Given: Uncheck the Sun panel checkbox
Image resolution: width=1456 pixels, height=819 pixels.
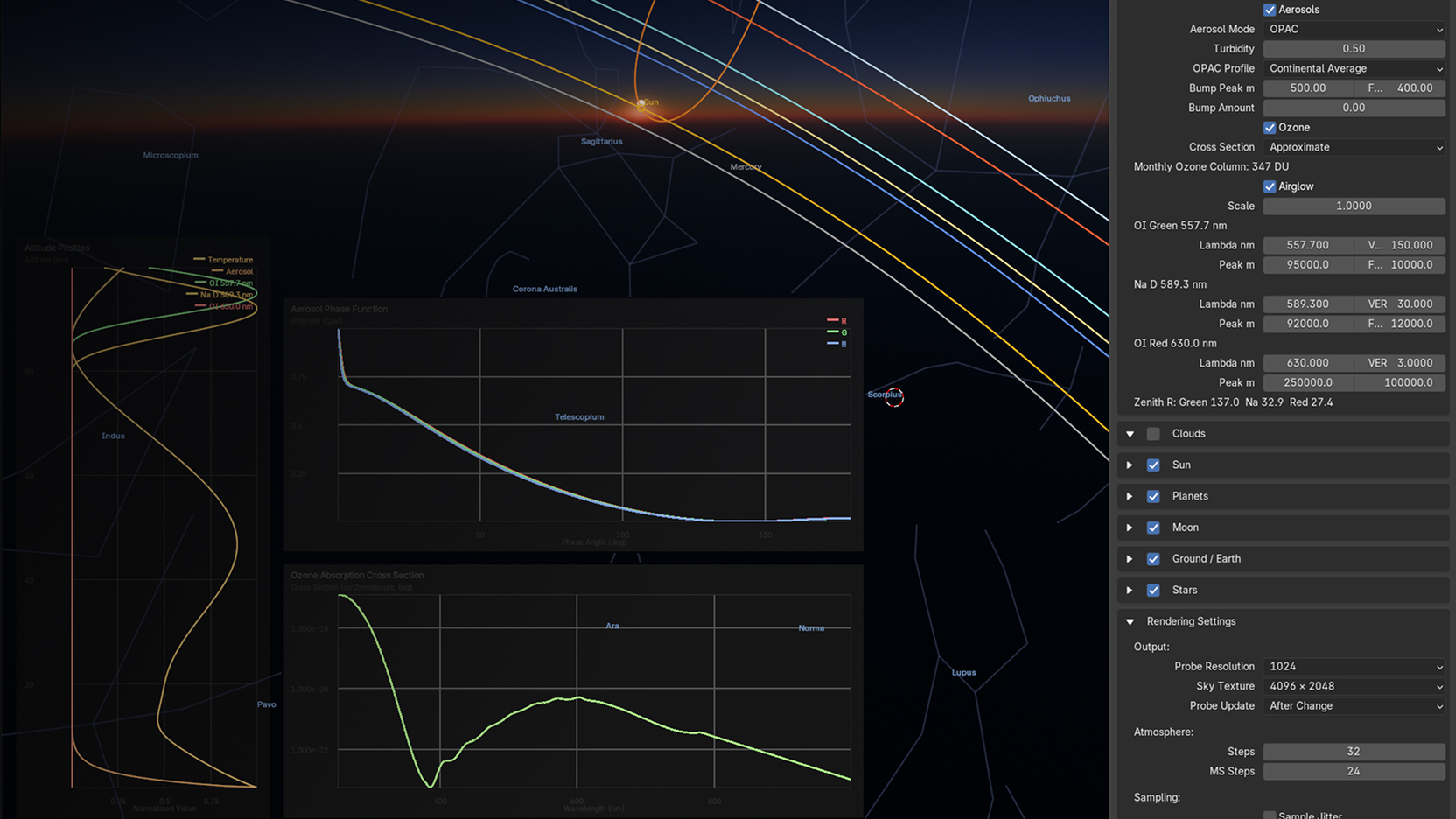Looking at the screenshot, I should click(1153, 465).
